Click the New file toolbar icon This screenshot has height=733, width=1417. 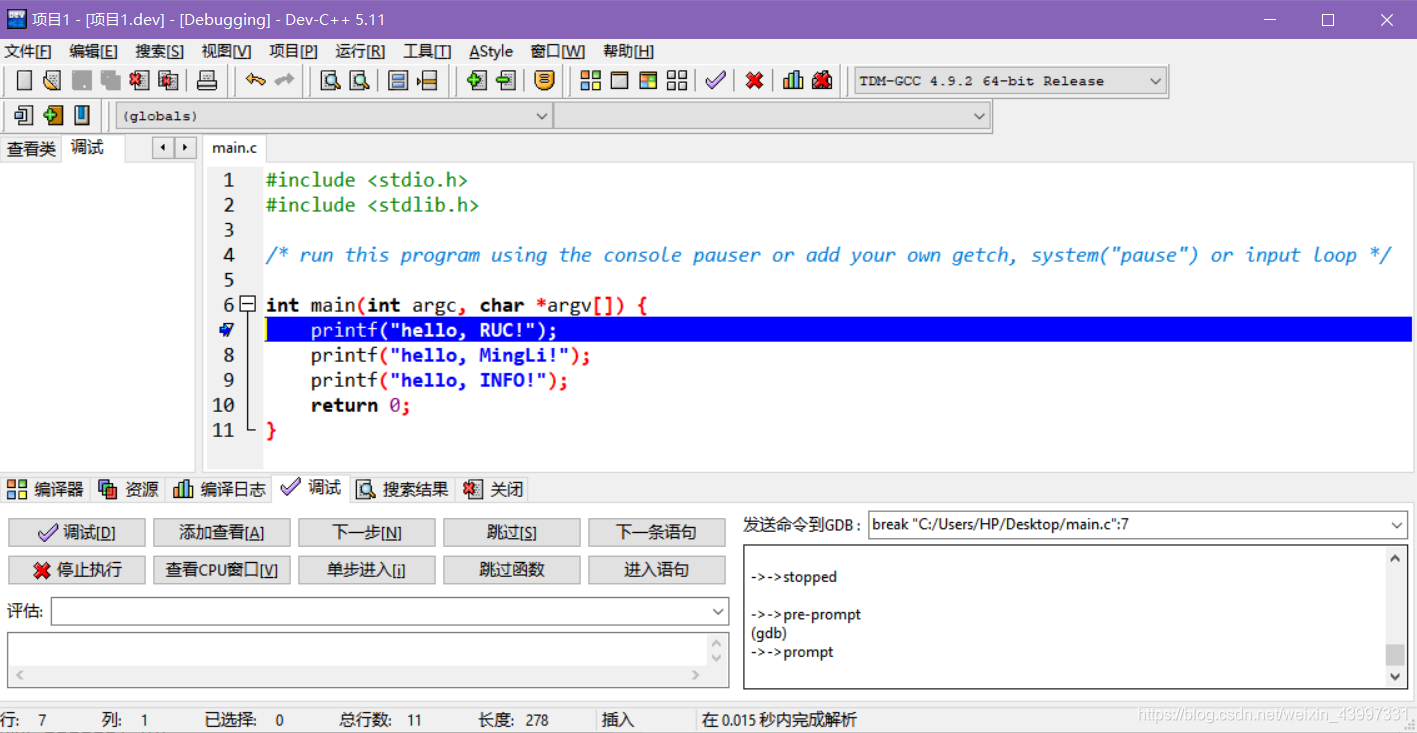25,81
